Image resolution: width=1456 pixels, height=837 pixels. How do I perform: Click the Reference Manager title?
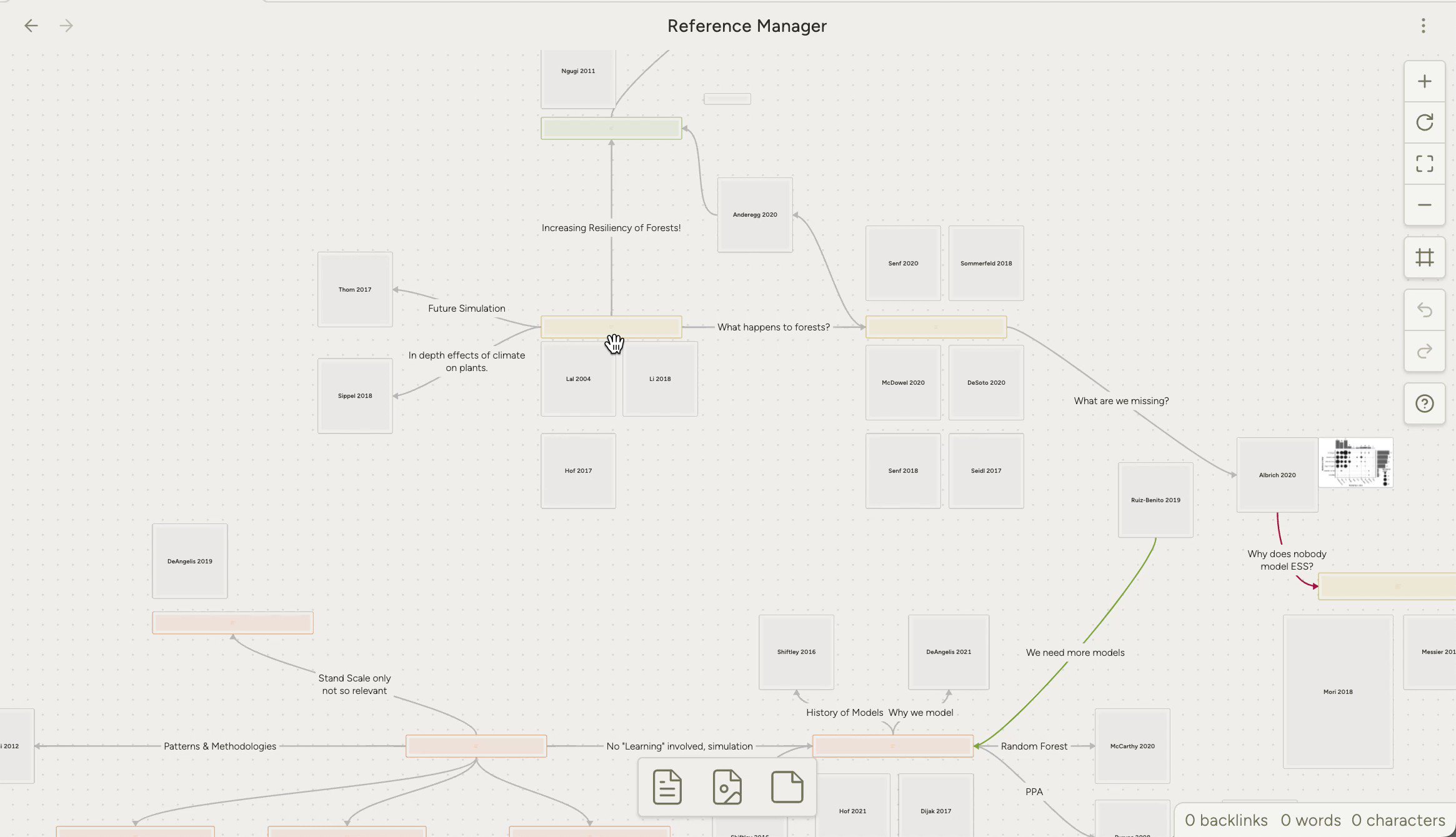coord(747,26)
